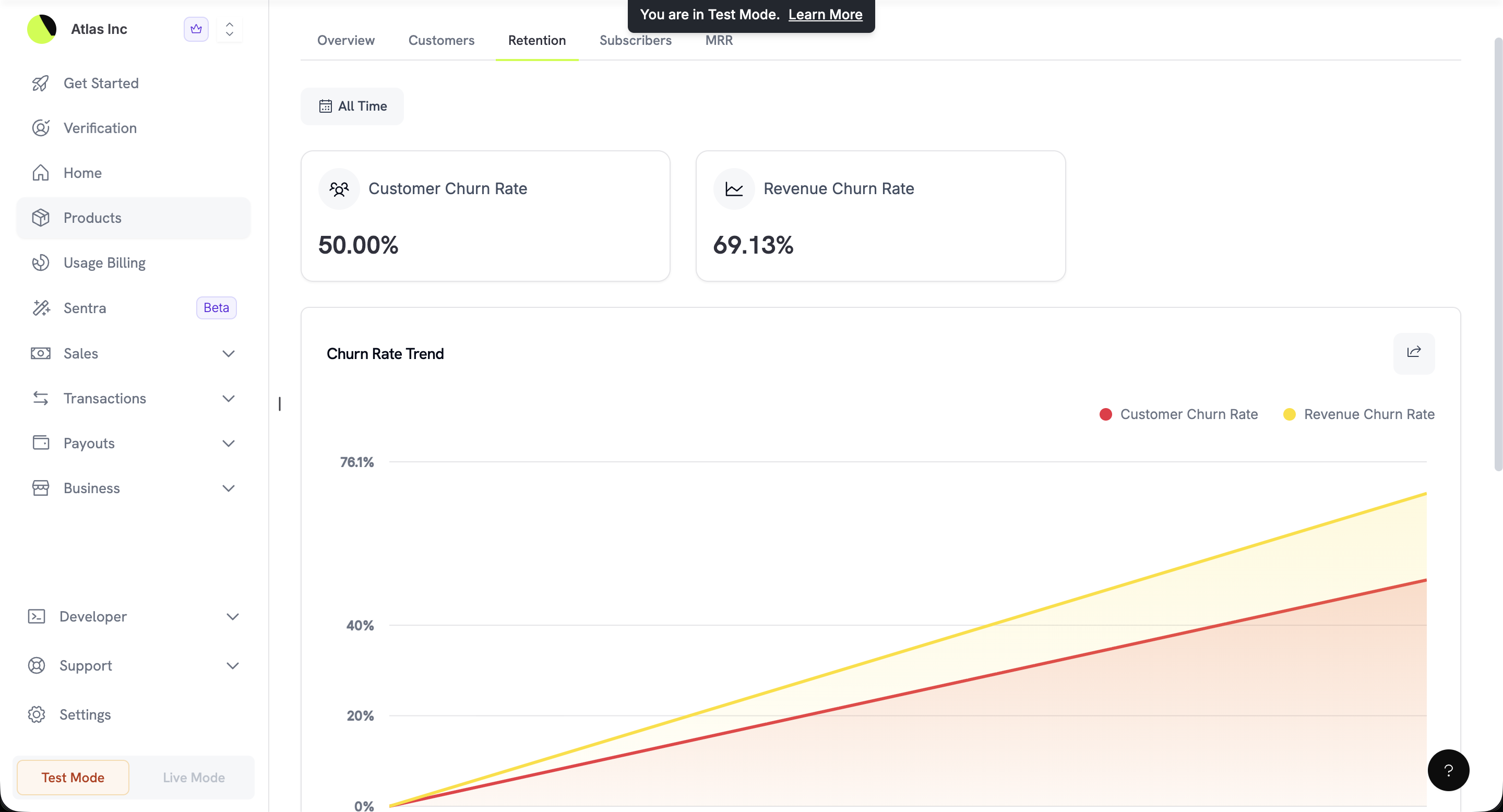This screenshot has height=812, width=1503.
Task: Open Sentra from the sidebar
Action: pos(85,308)
